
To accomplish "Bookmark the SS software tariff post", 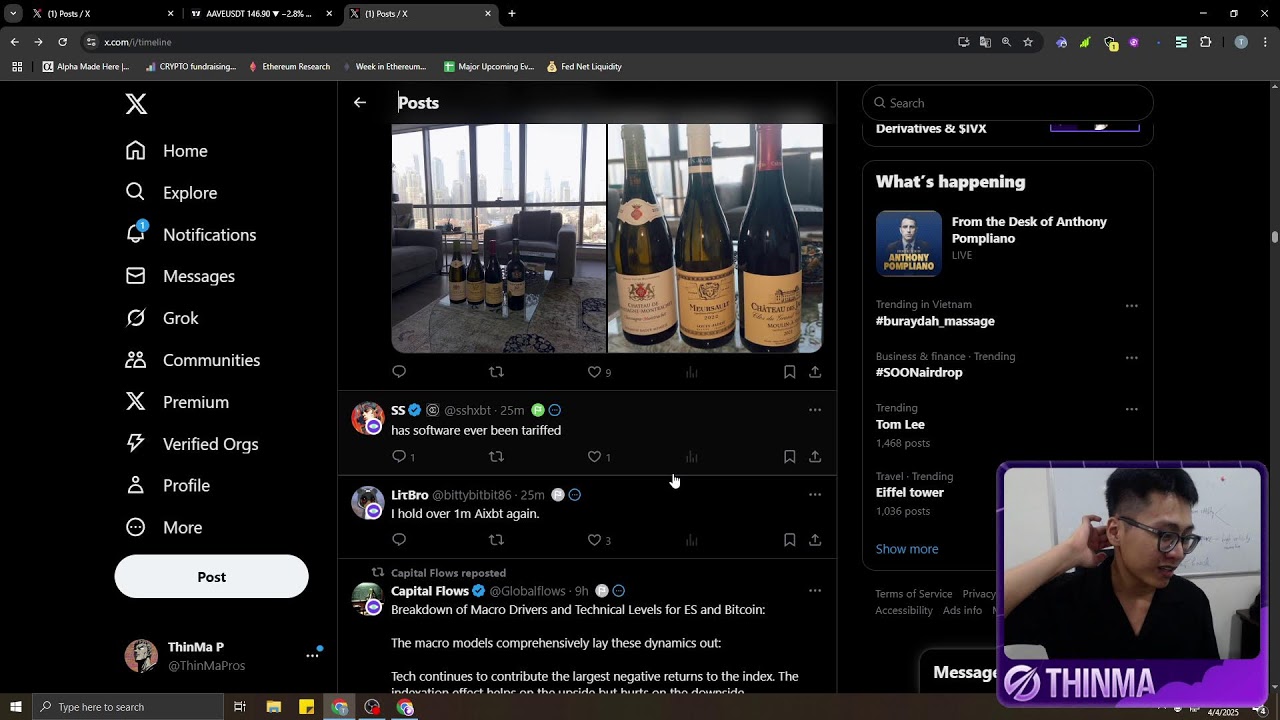I will coord(789,457).
